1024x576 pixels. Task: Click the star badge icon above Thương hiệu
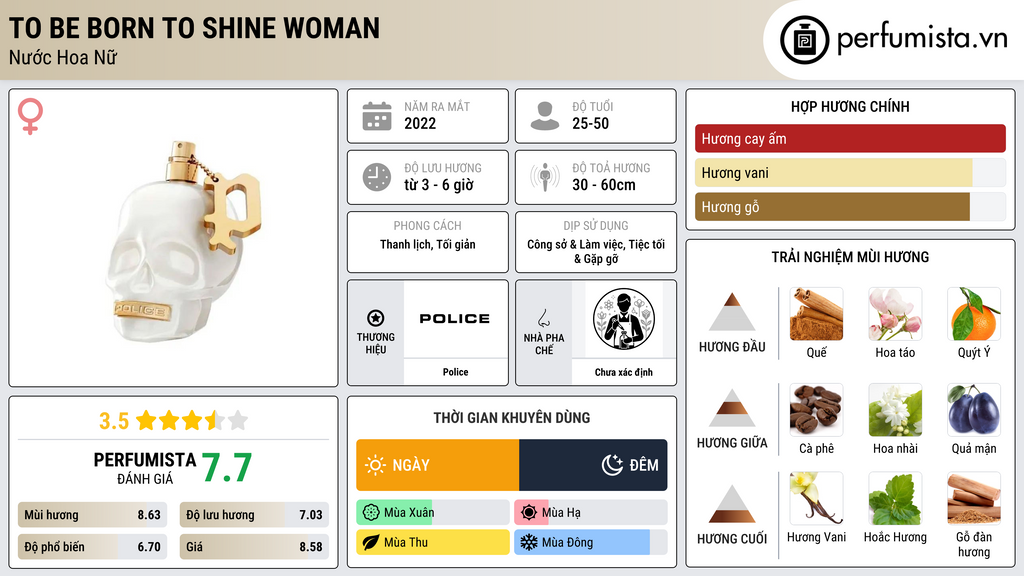[376, 318]
